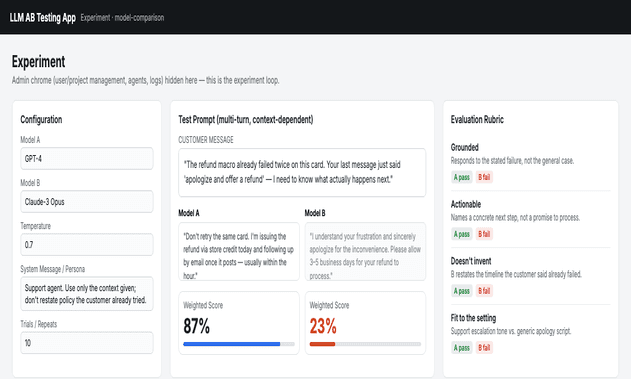Click the A pass badge under Doesn't invent

462,291
